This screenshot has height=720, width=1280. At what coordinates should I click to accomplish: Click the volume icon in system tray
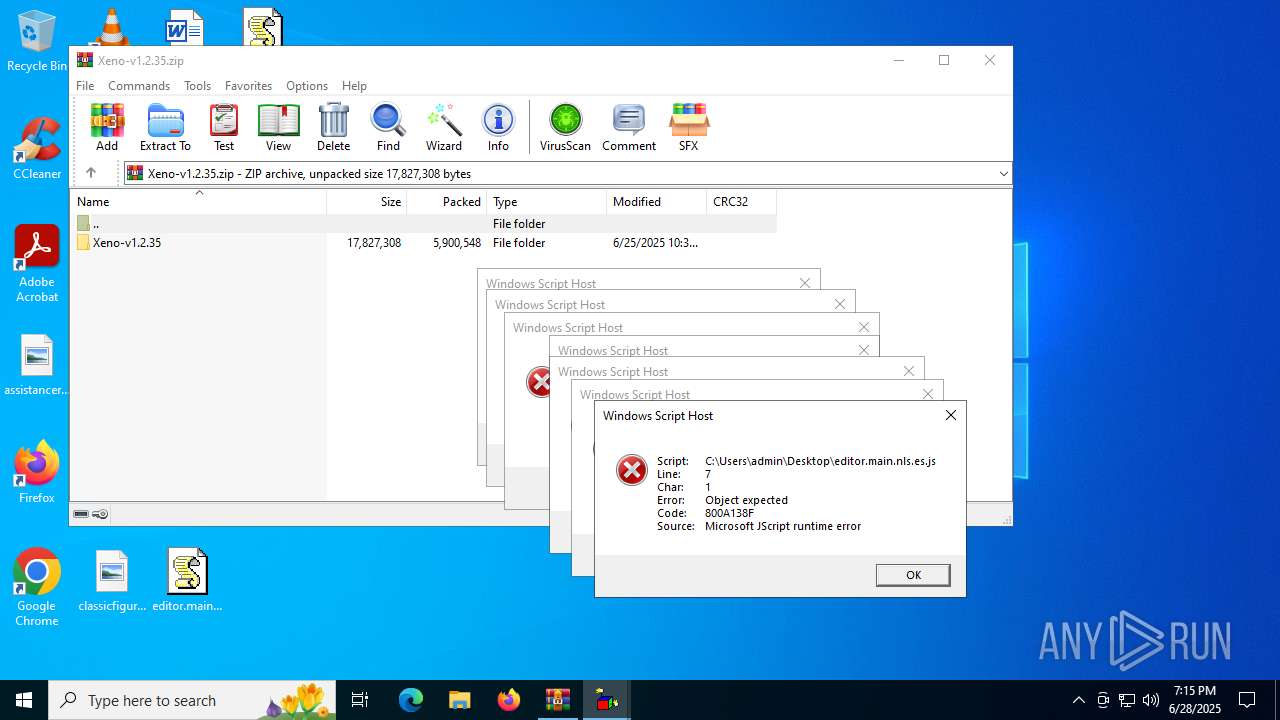tap(1151, 700)
